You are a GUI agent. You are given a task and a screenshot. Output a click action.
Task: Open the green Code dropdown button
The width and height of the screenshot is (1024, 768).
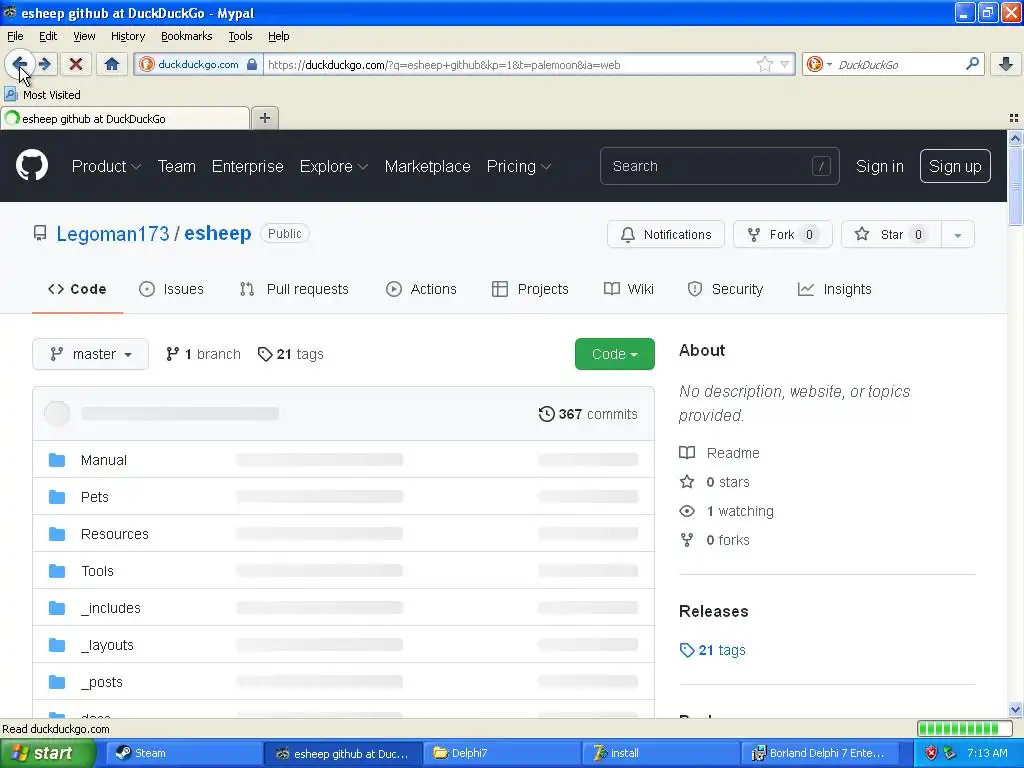point(615,354)
